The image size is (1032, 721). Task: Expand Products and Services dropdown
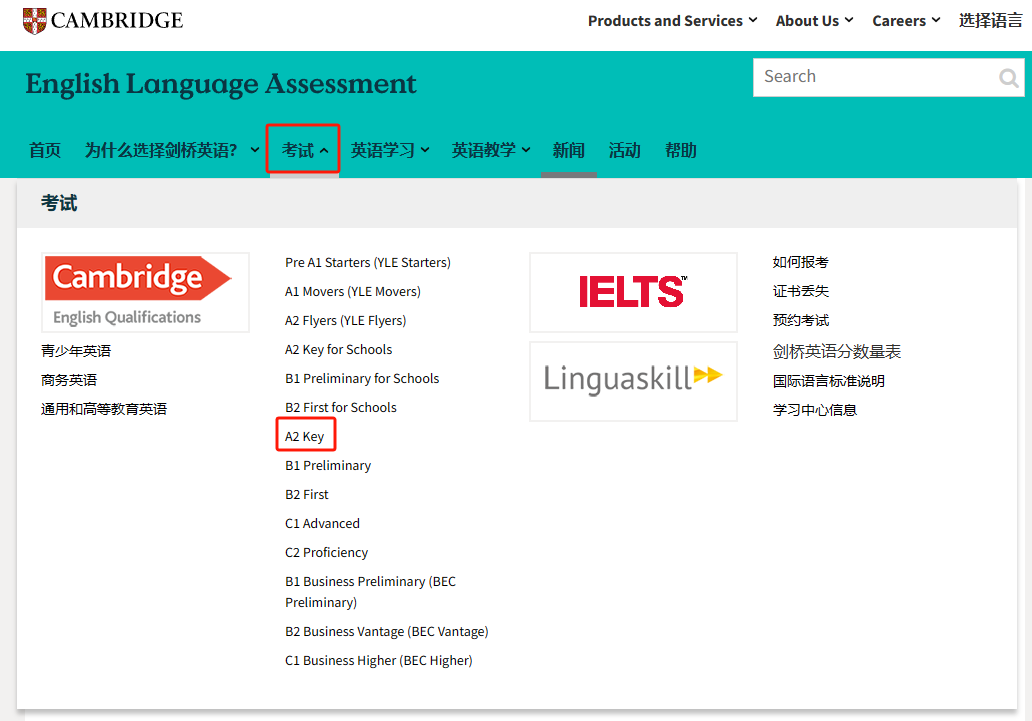point(672,21)
